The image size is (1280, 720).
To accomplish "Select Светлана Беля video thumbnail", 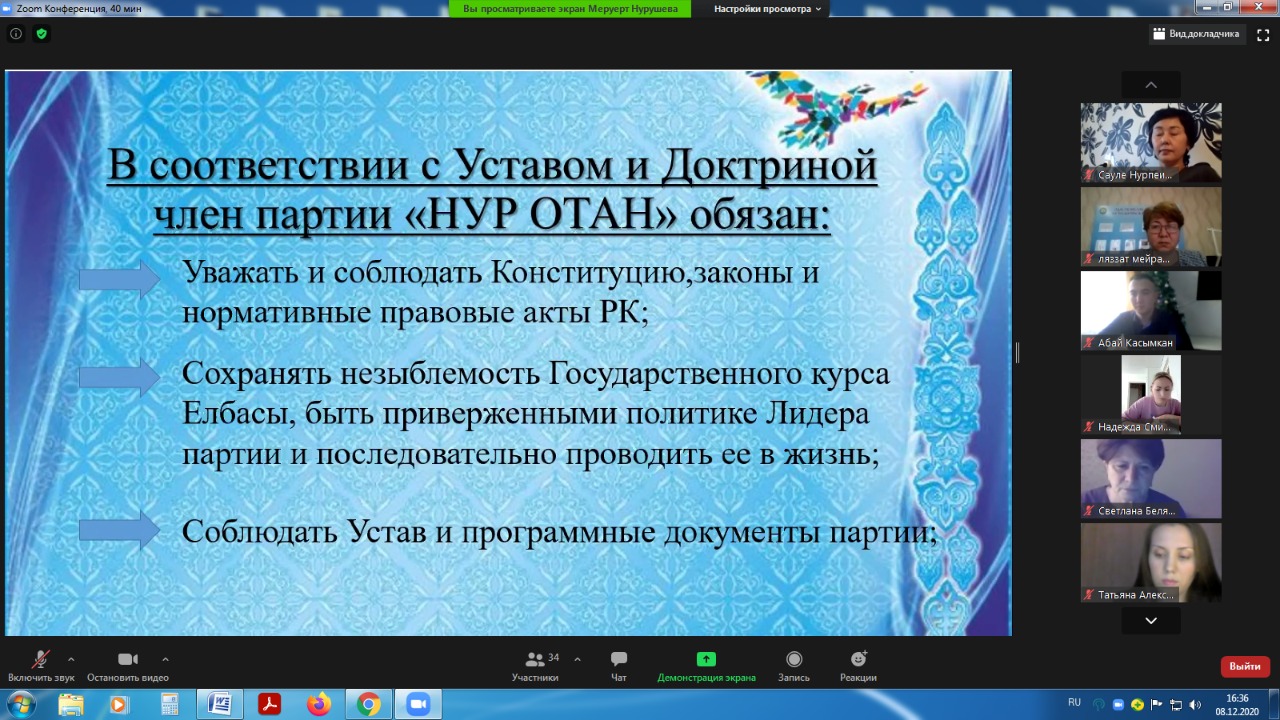I will (1151, 478).
